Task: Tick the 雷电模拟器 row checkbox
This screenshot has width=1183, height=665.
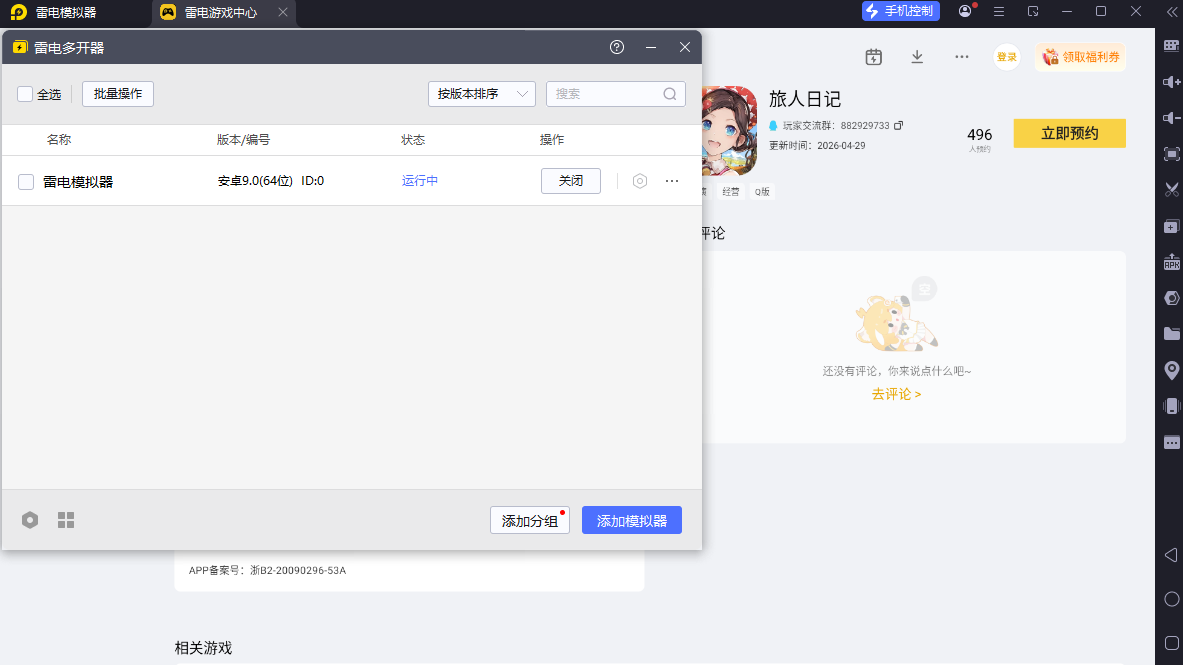Action: (x=26, y=181)
